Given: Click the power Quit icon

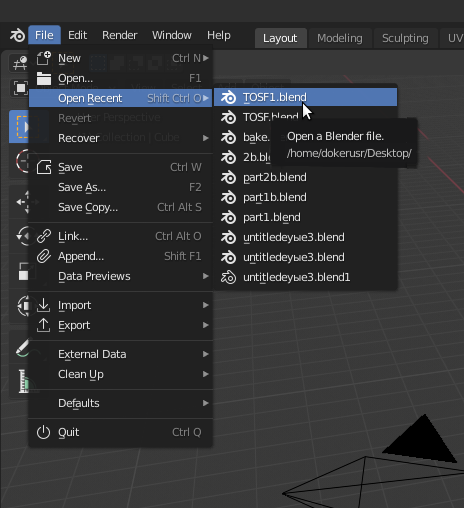Looking at the screenshot, I should pos(44,432).
